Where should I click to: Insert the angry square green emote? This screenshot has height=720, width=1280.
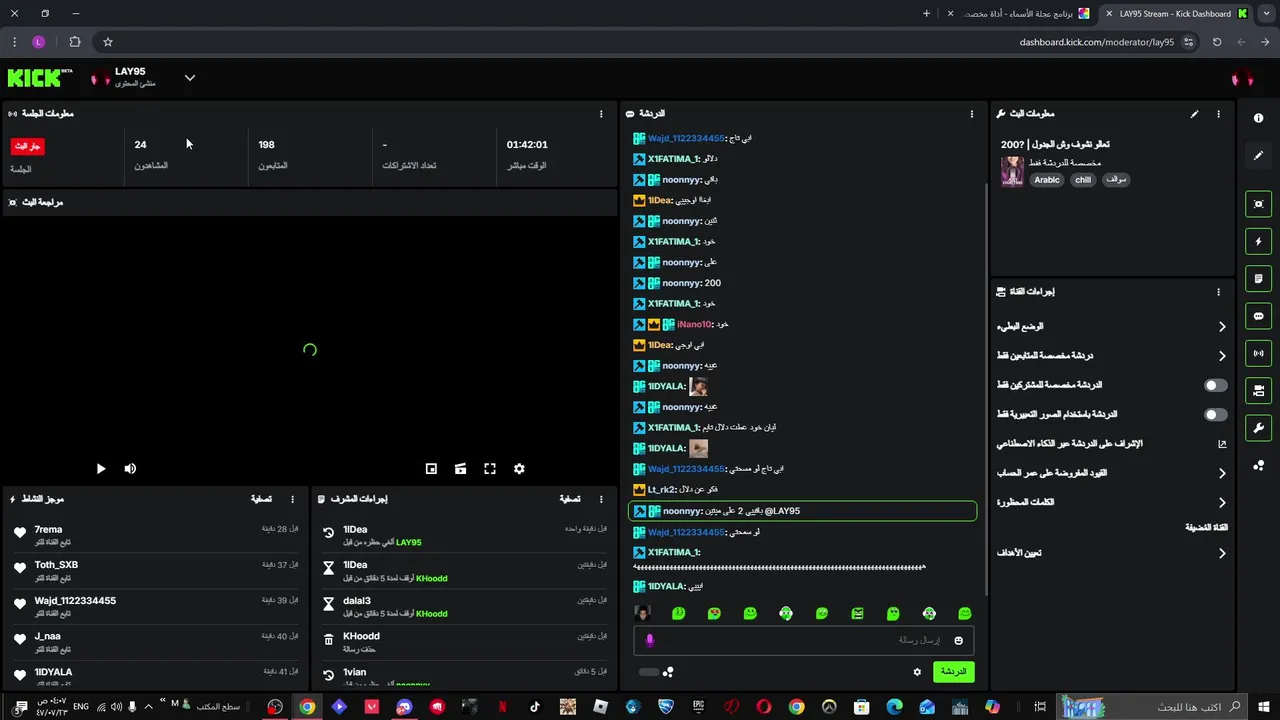coord(857,614)
